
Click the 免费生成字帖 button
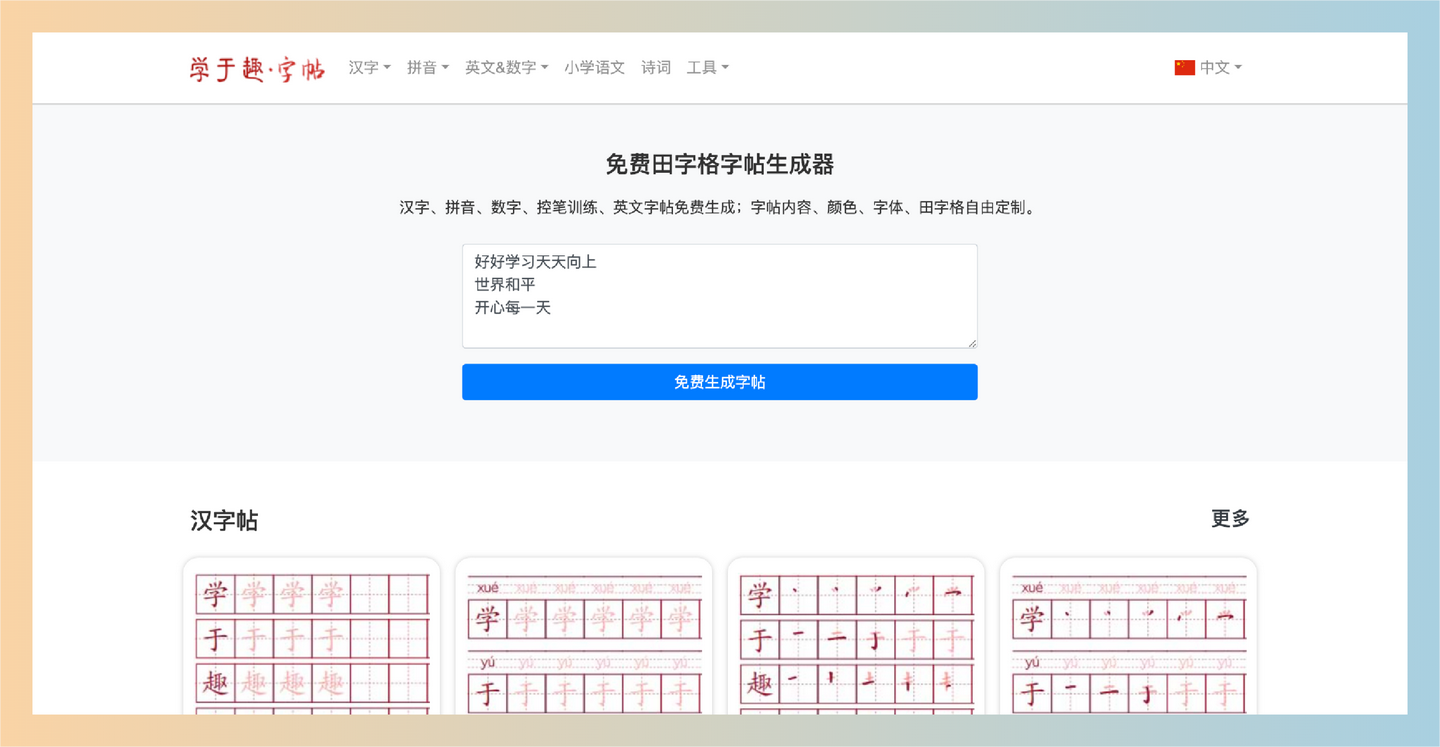719,382
